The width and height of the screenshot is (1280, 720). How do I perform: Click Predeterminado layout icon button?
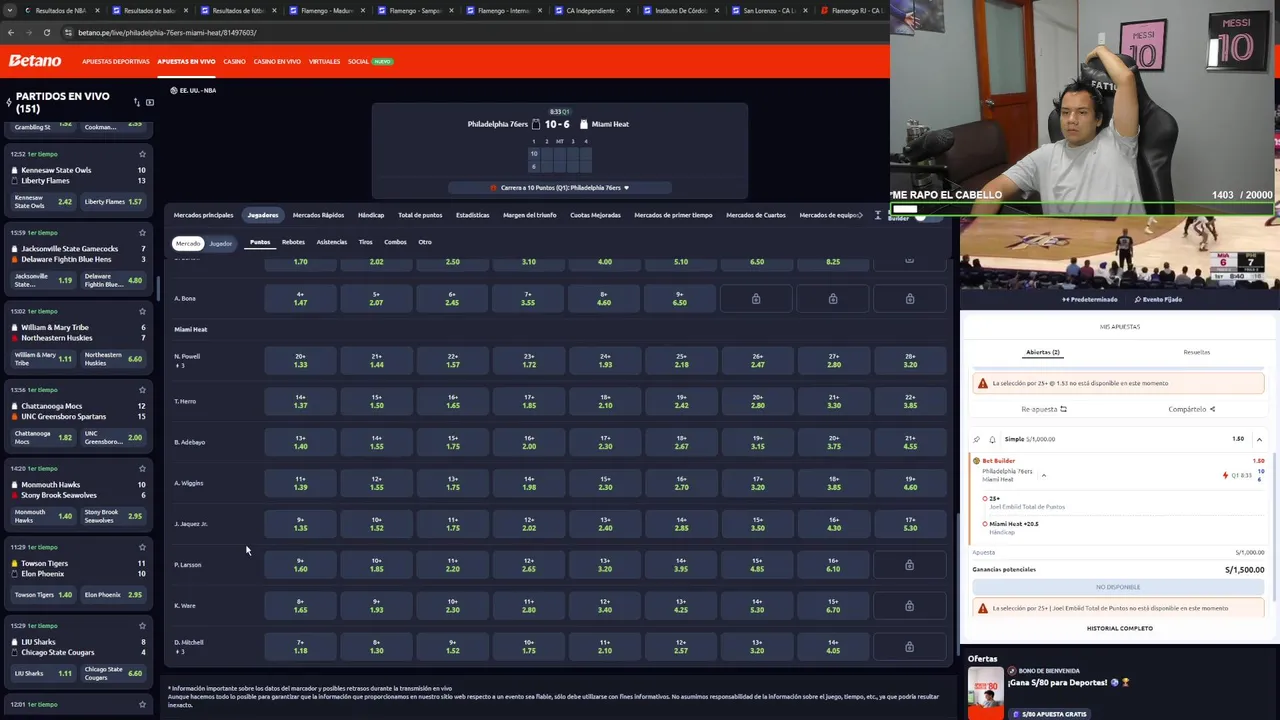[1089, 299]
